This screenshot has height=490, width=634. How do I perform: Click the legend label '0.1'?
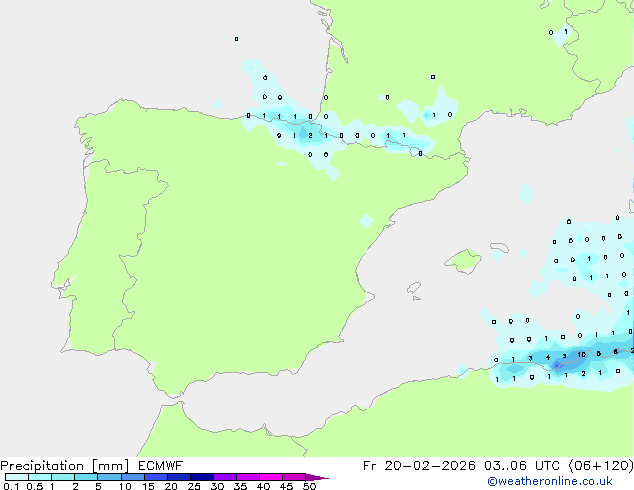coord(11,486)
